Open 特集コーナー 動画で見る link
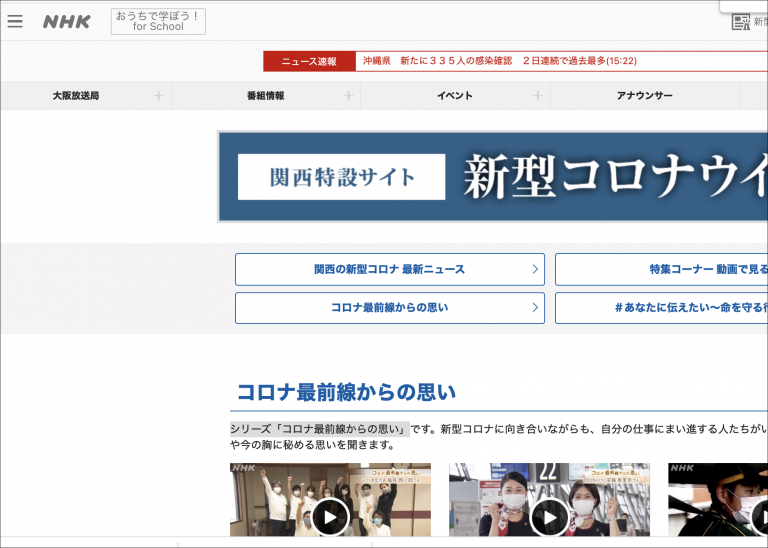Viewport: 768px width, 548px height. tap(661, 269)
